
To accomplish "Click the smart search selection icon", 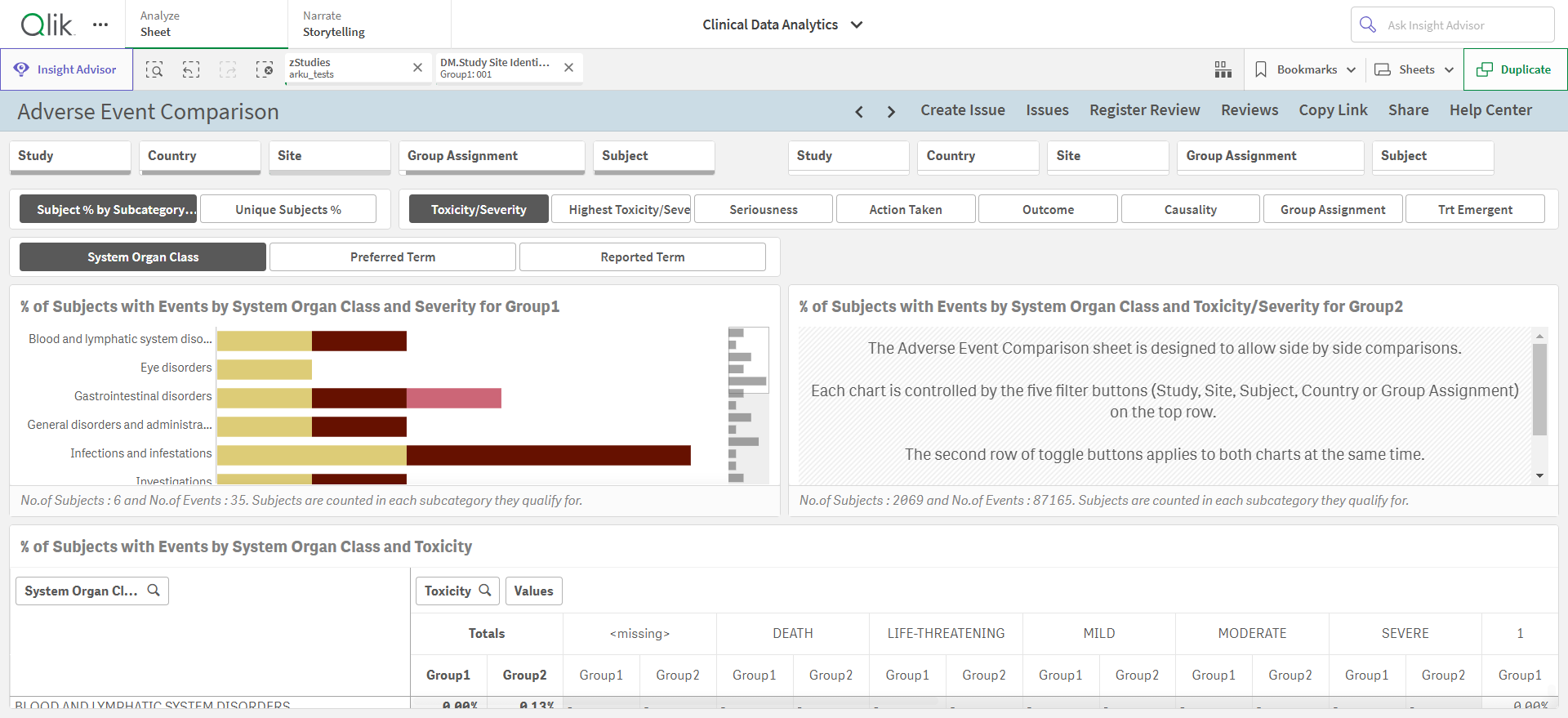I will 154,69.
